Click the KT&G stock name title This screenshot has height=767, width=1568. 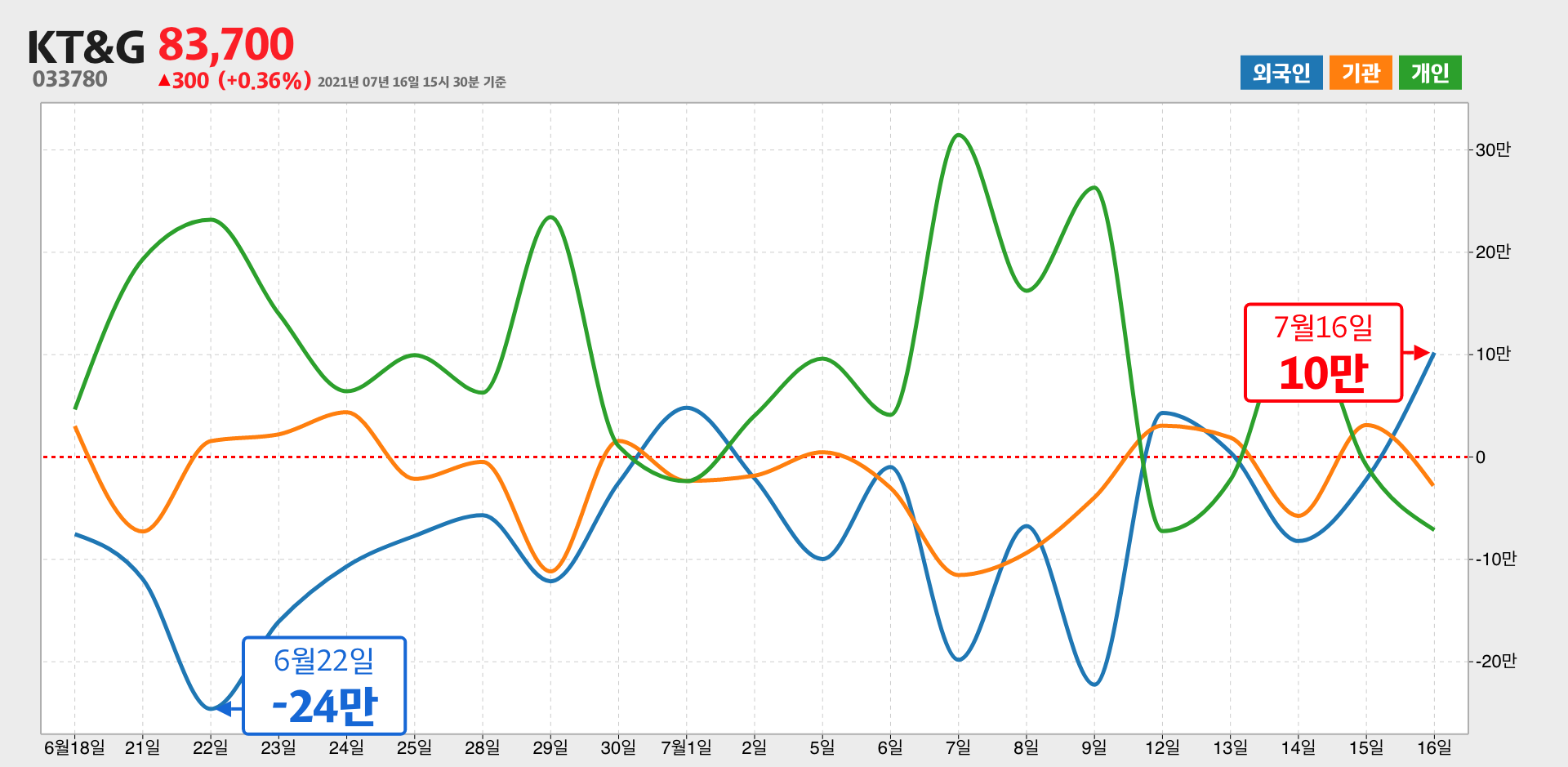pyautogui.click(x=86, y=47)
